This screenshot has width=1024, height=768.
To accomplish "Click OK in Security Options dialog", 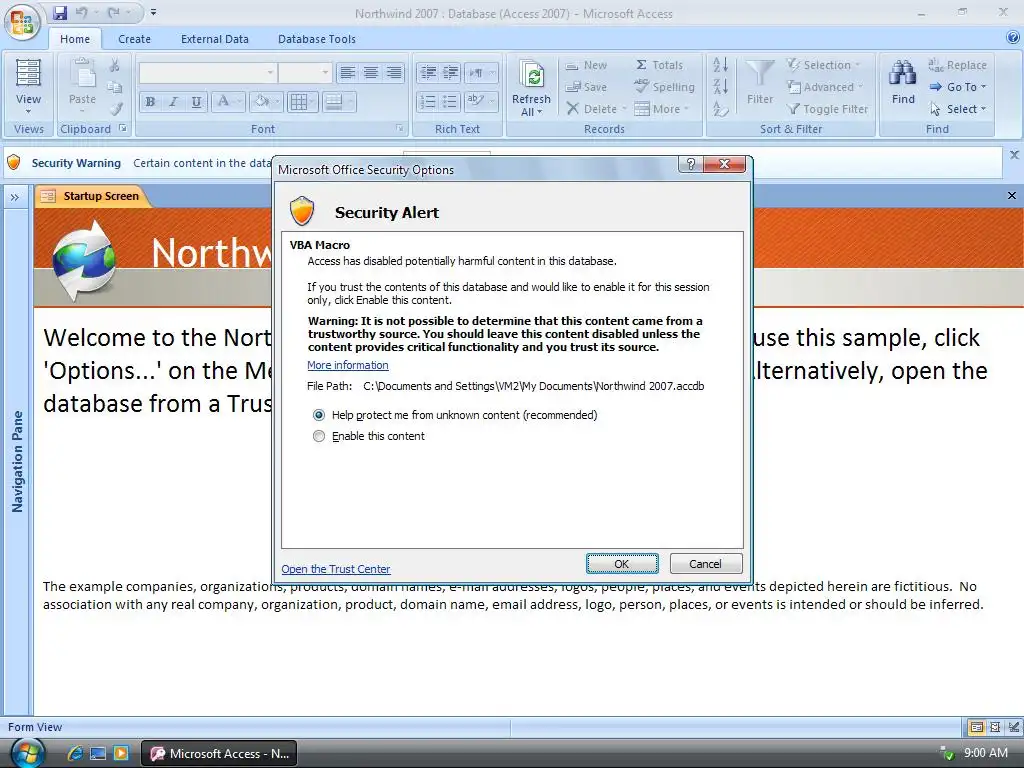I will click(x=622, y=564).
